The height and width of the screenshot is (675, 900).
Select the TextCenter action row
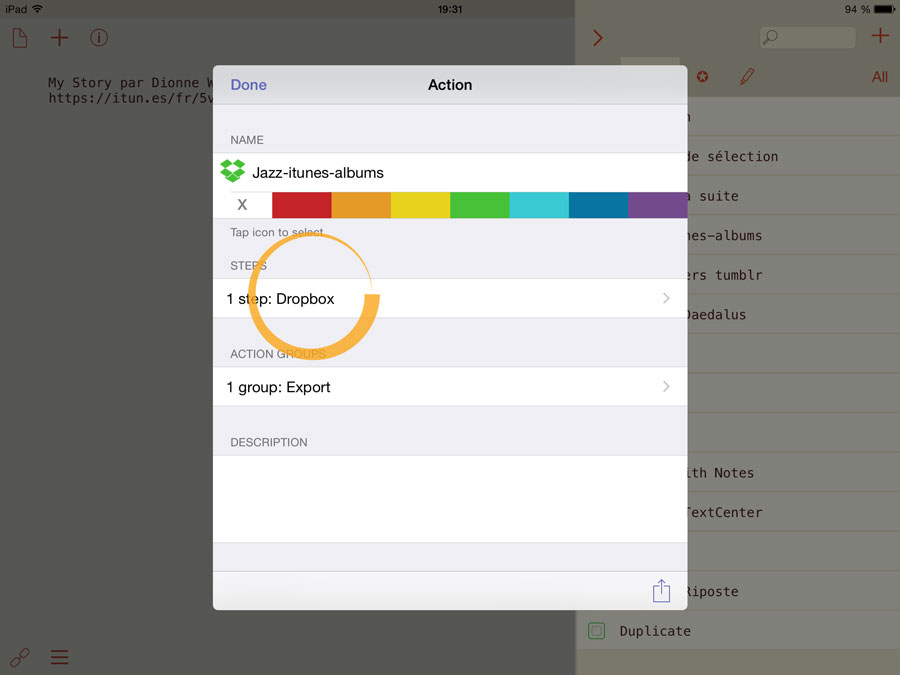[x=794, y=513]
